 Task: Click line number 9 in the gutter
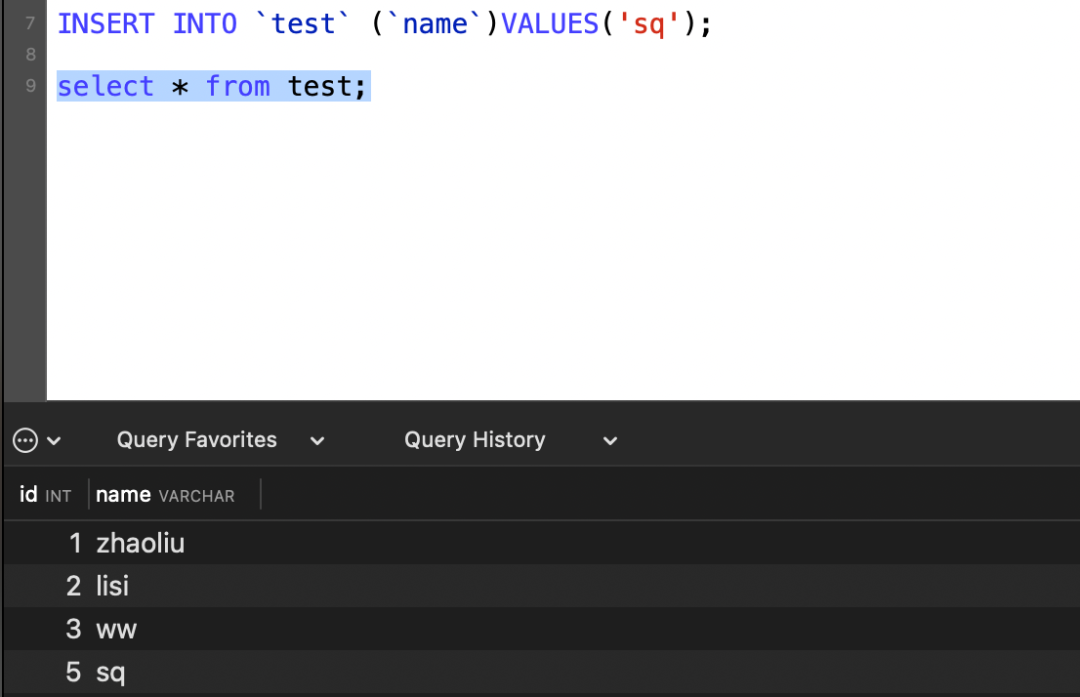(x=30, y=86)
